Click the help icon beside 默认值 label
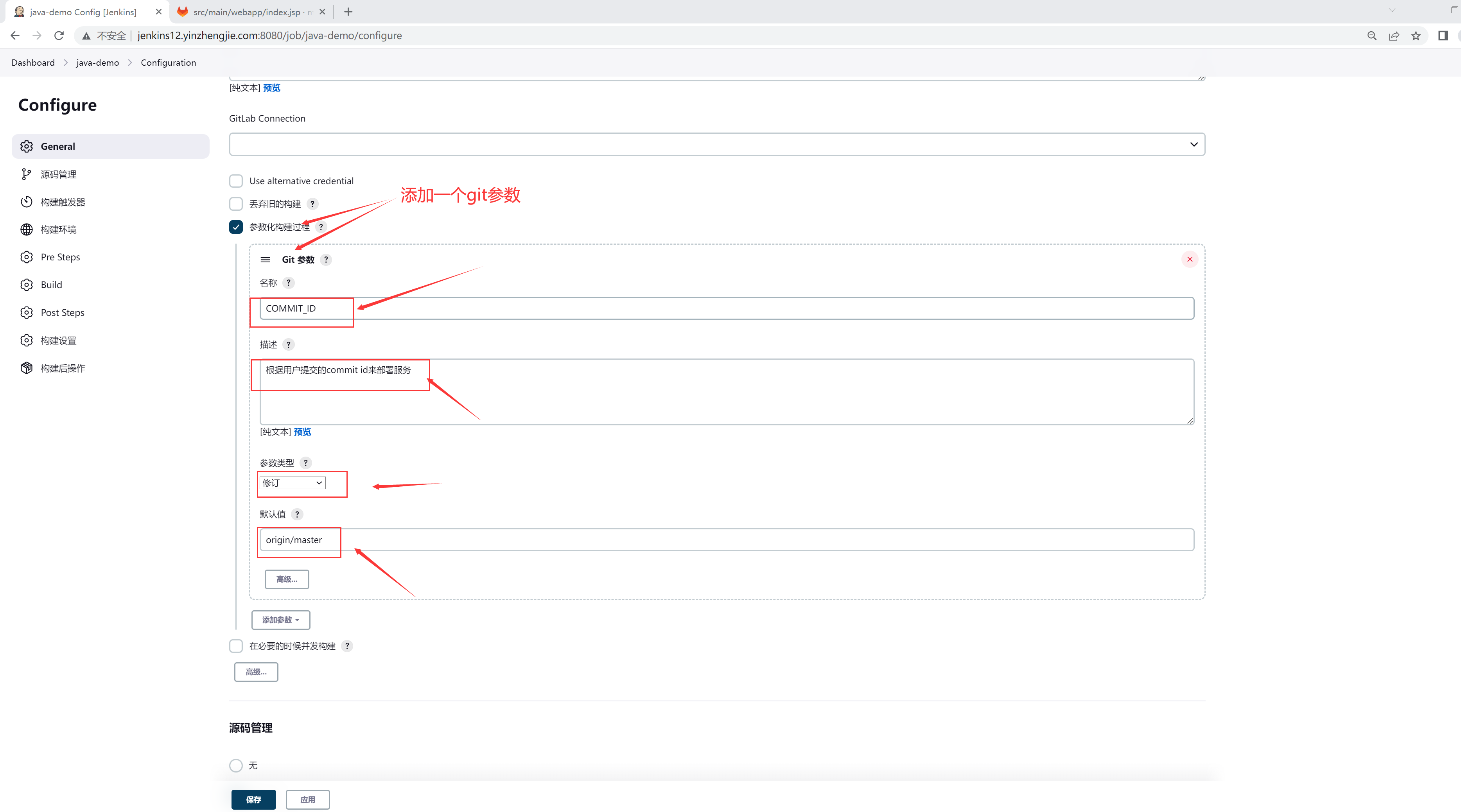 pyautogui.click(x=297, y=514)
